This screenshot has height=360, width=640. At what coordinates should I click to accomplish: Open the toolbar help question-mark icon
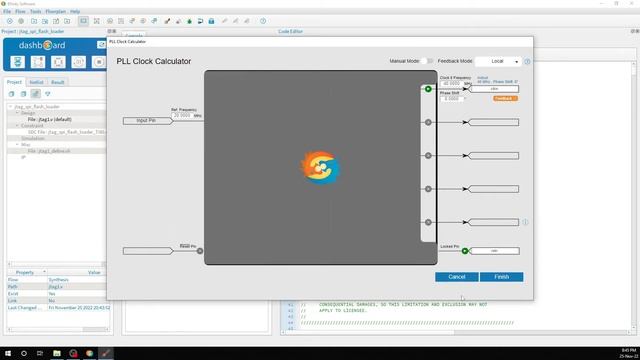[263, 21]
